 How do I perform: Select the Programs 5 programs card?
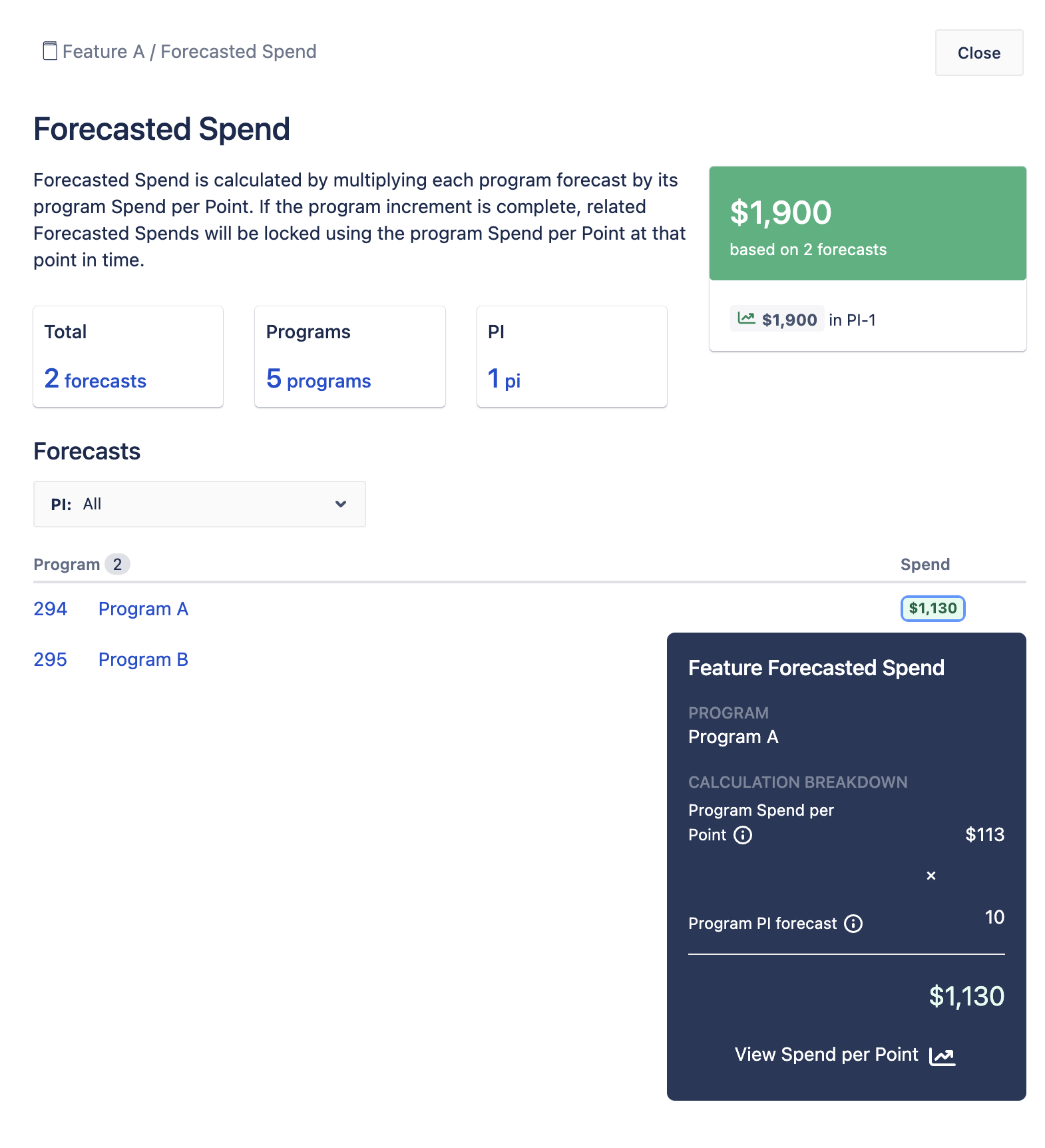point(350,356)
